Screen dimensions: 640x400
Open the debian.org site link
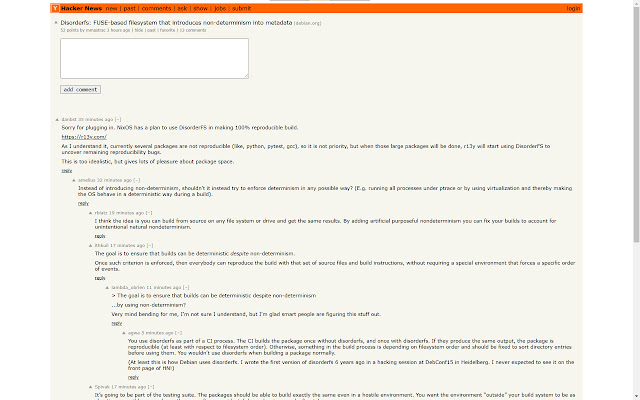click(308, 23)
